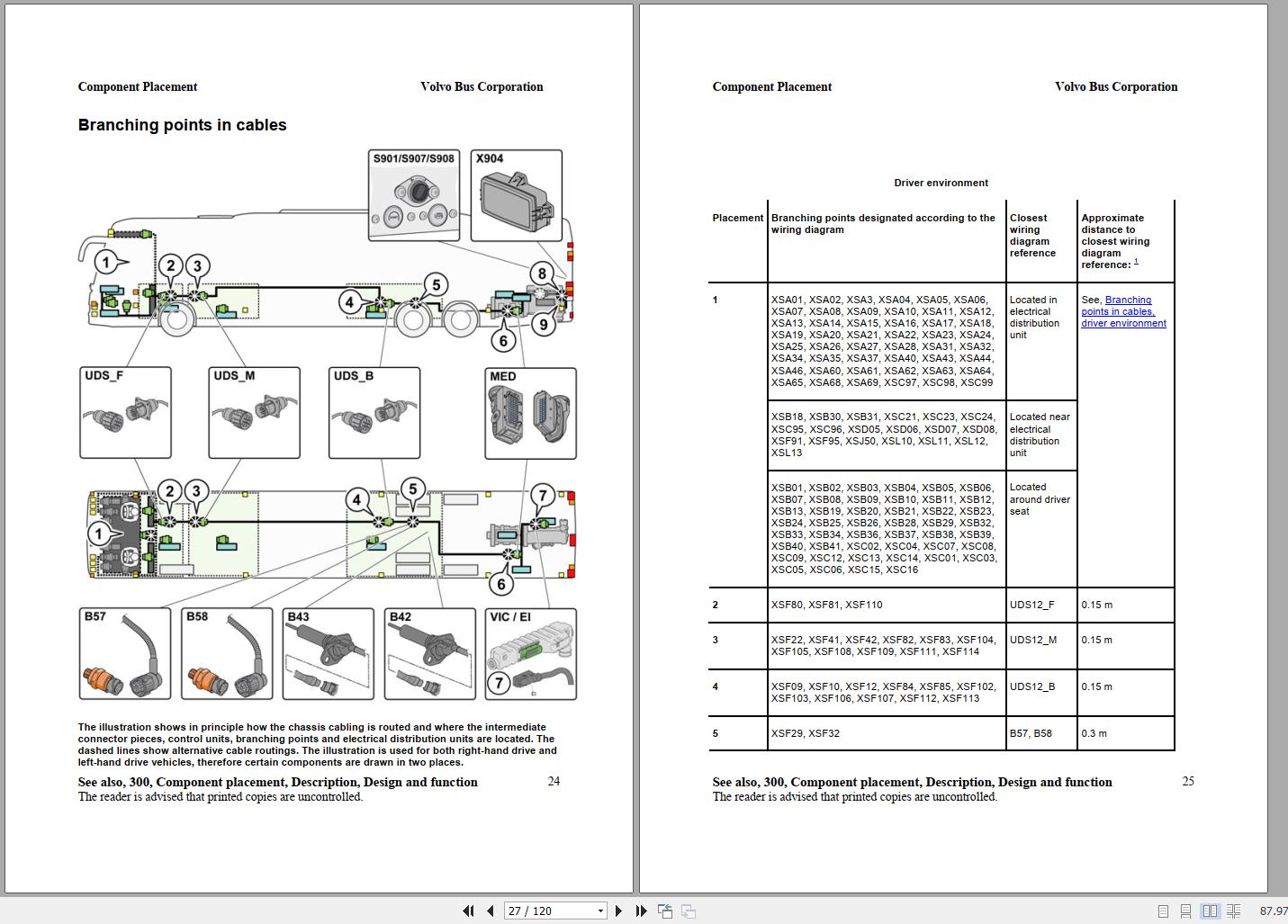Toggle the two-page facing layout
The image size is (1288, 924).
pyautogui.click(x=1210, y=911)
